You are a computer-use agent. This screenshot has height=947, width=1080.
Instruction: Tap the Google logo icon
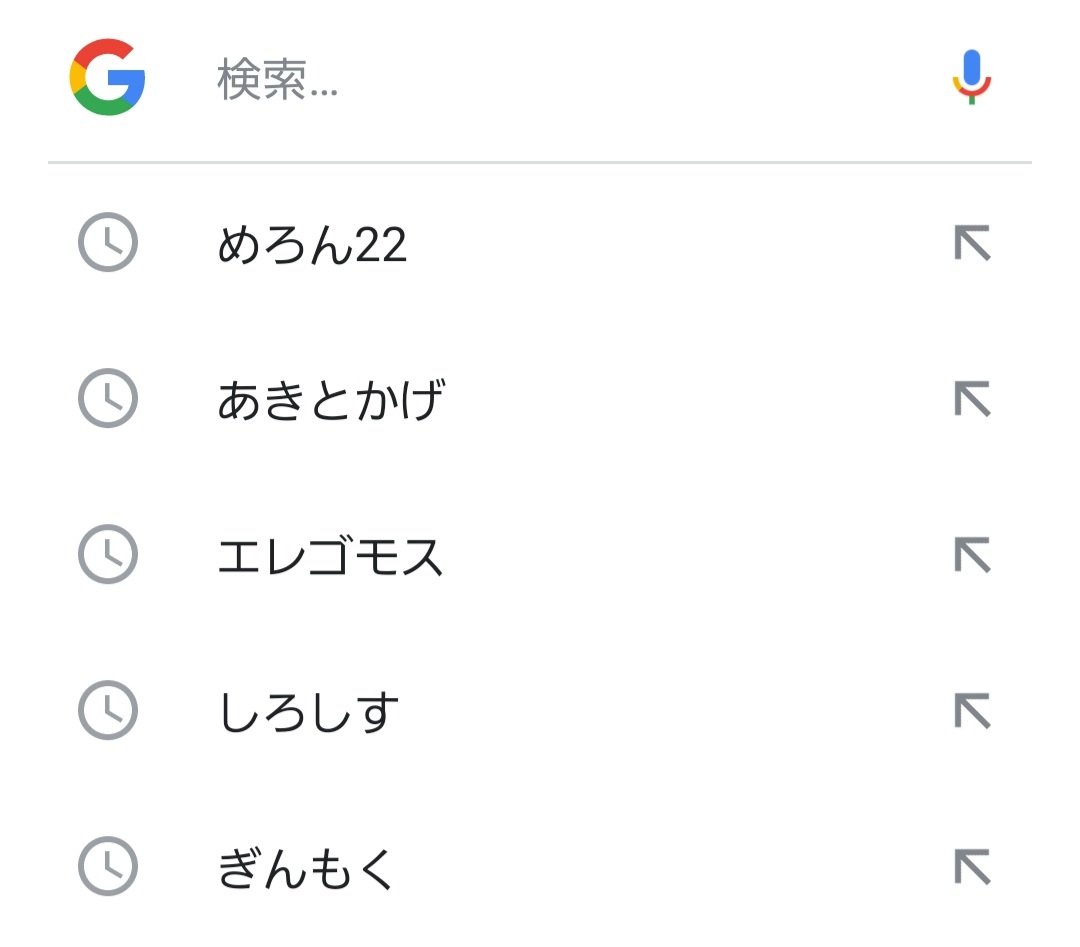pyautogui.click(x=108, y=77)
